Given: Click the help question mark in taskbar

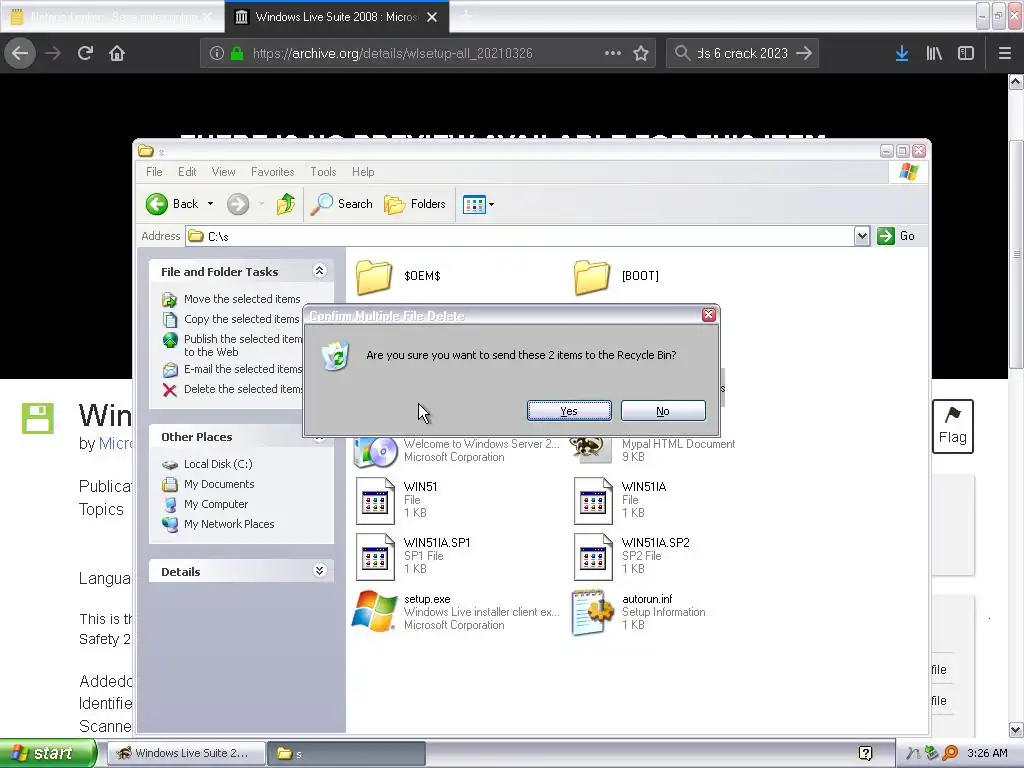Looking at the screenshot, I should tap(865, 753).
